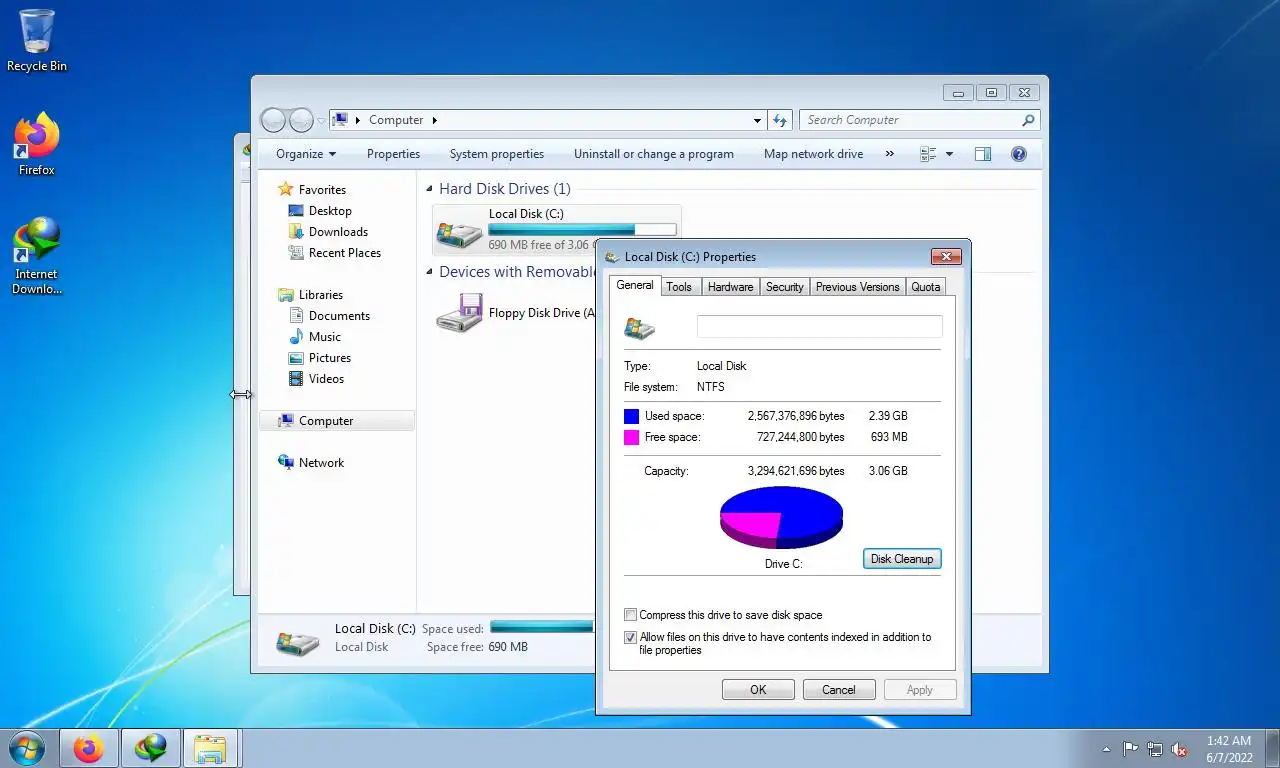This screenshot has width=1280, height=768.
Task: Click the Change your view icon
Action: pos(928,154)
